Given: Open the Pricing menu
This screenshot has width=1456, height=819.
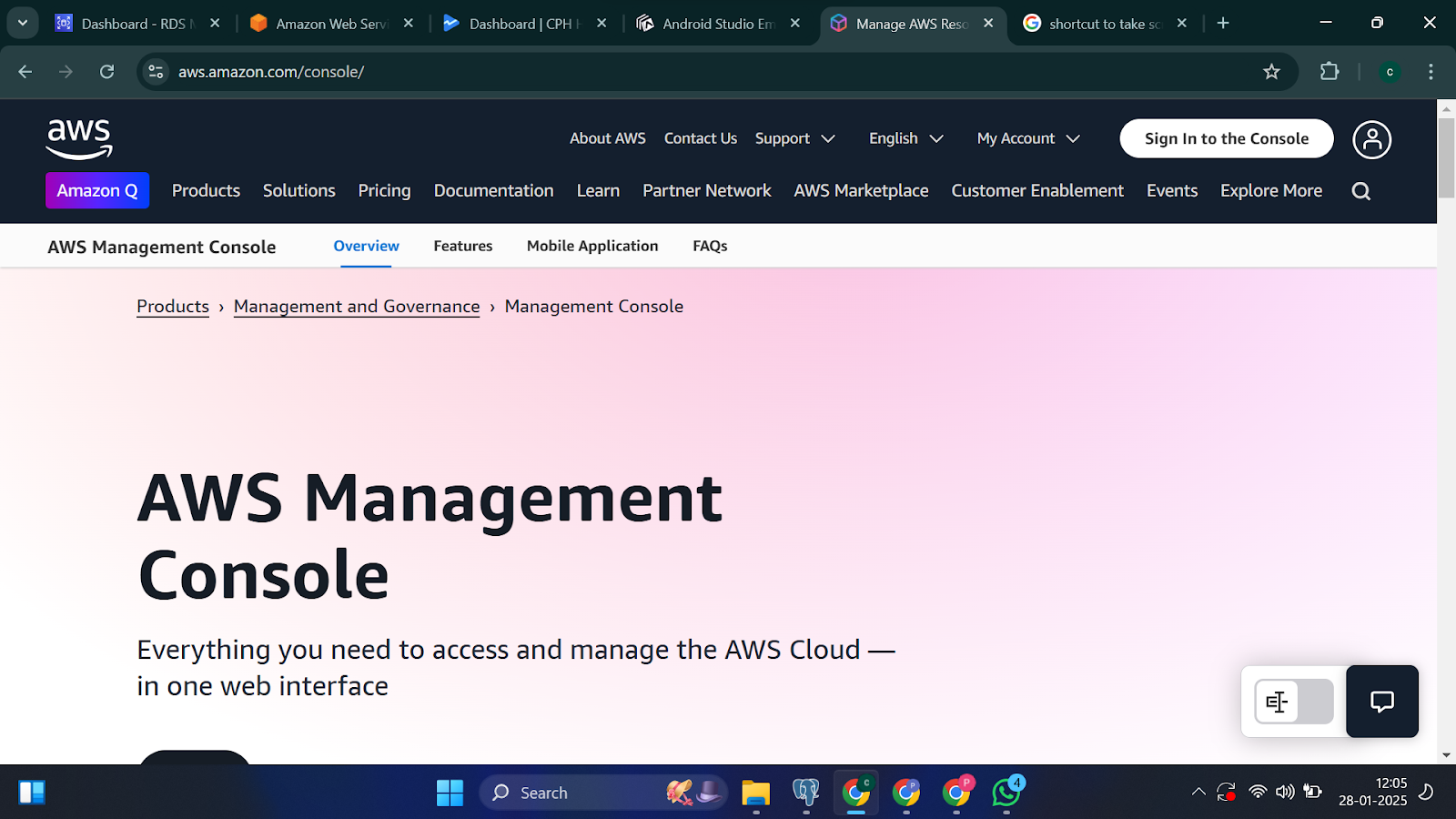Looking at the screenshot, I should [384, 190].
